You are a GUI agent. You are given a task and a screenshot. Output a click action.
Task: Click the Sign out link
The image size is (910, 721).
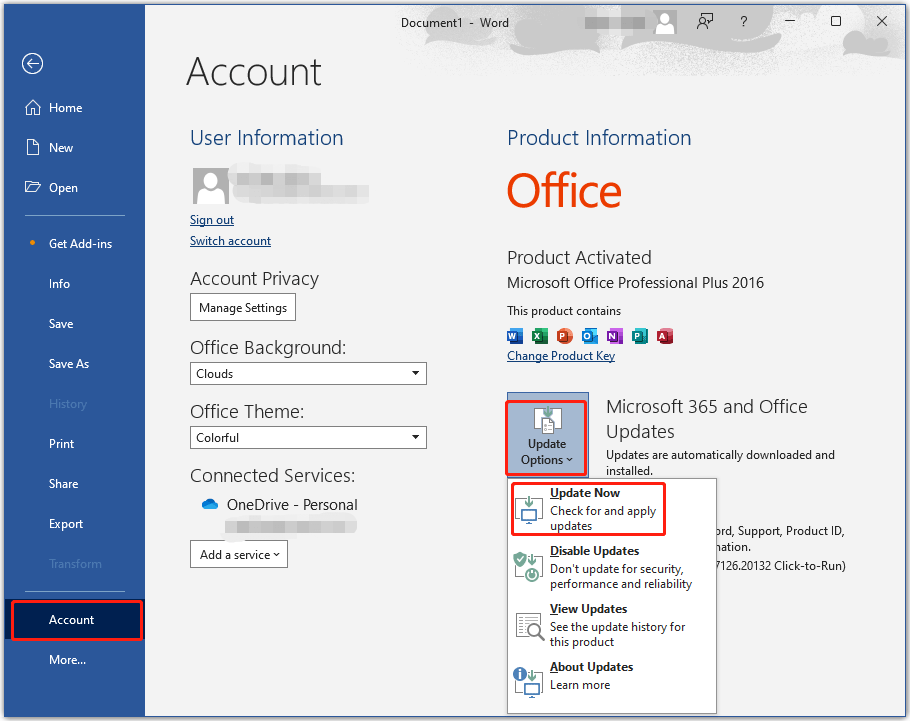point(212,220)
